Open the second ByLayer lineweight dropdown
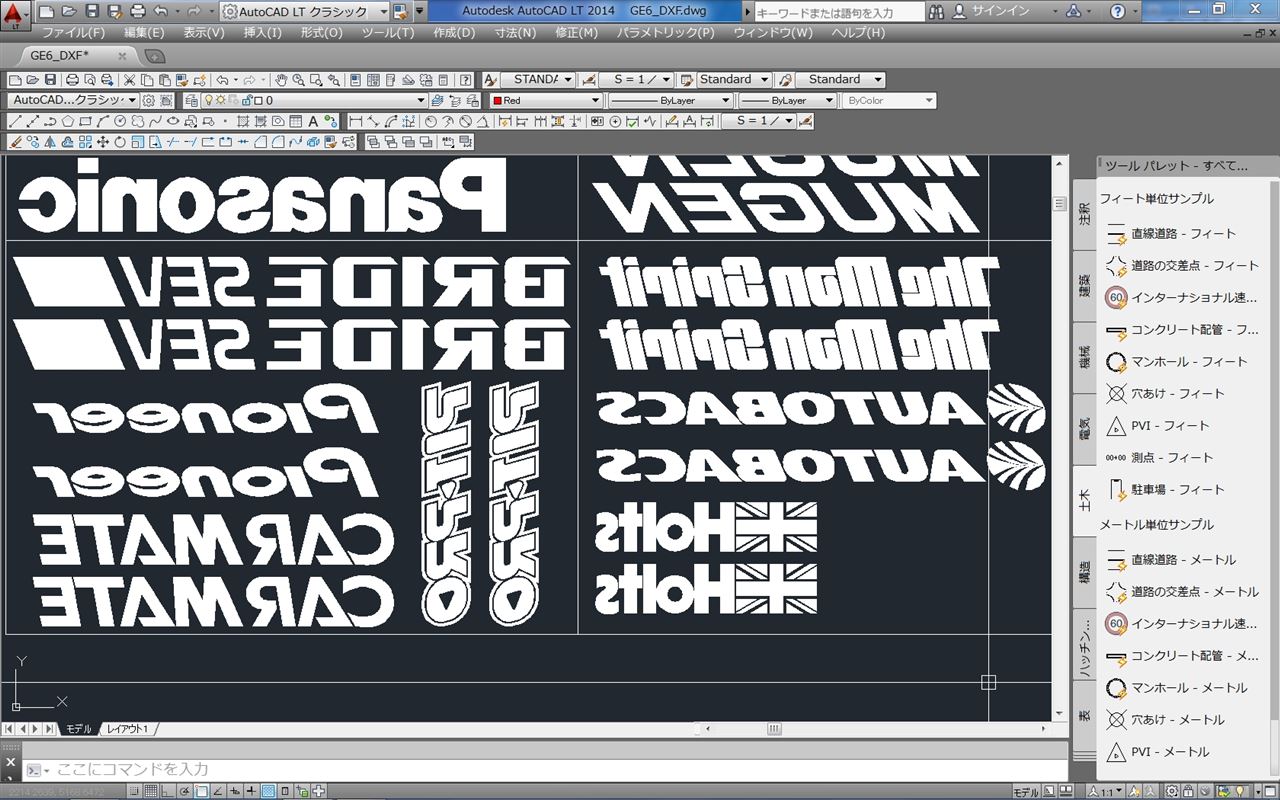 click(x=788, y=100)
